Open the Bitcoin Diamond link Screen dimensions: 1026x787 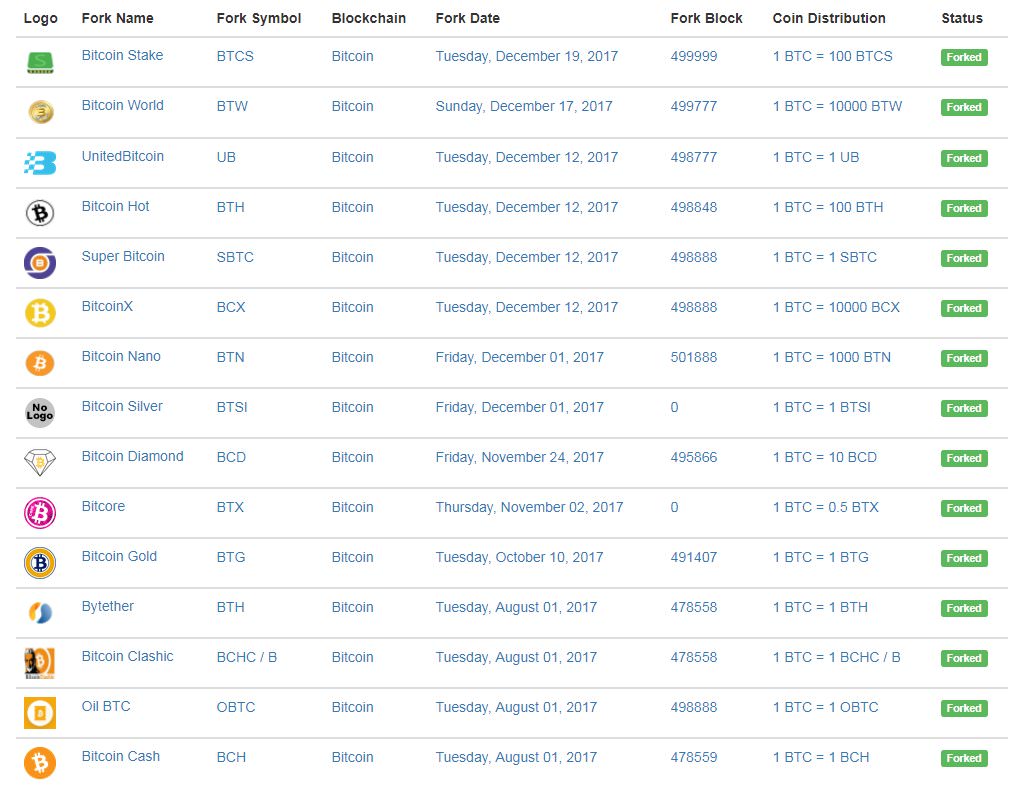[x=132, y=457]
